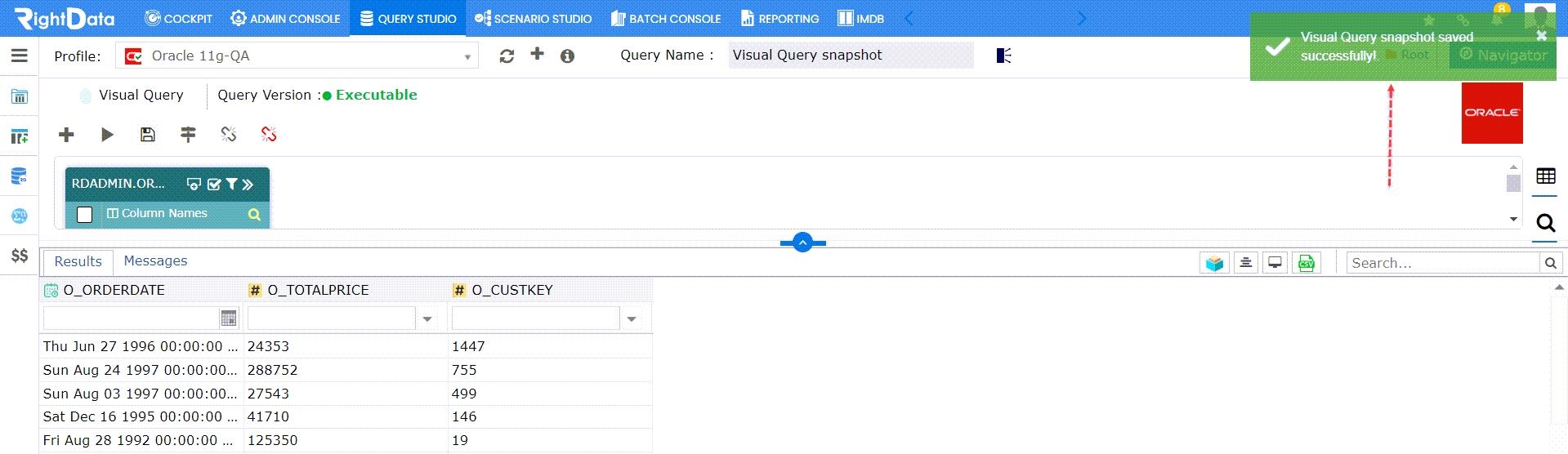
Task: Tick the Column Names checkbox
Action: 84,214
